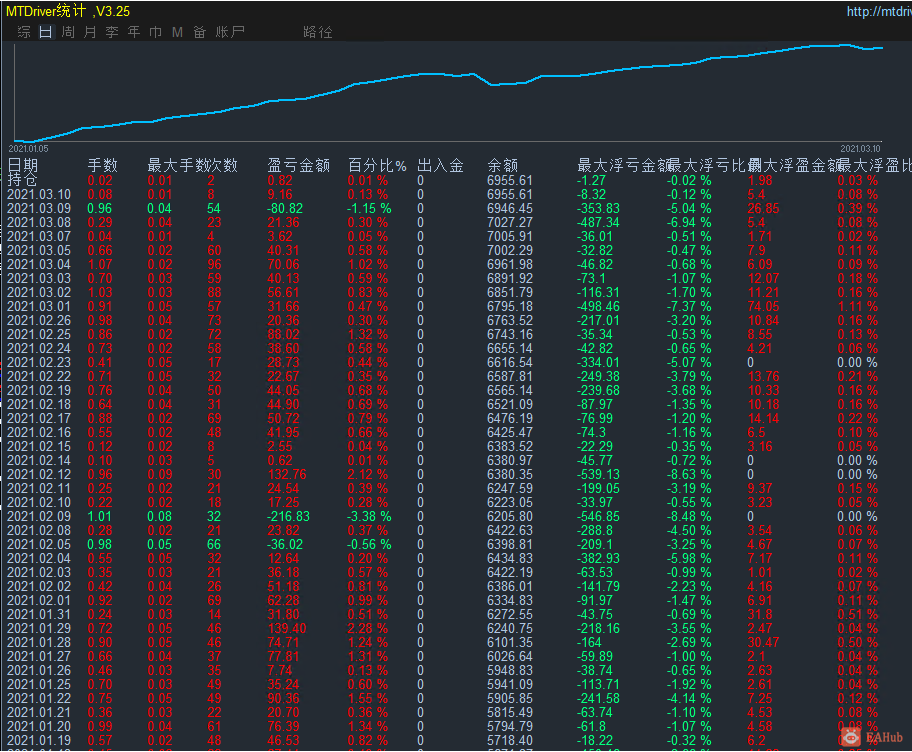Click the 2021.01.05 chart start date
The height and width of the screenshot is (752, 912).
point(28,149)
